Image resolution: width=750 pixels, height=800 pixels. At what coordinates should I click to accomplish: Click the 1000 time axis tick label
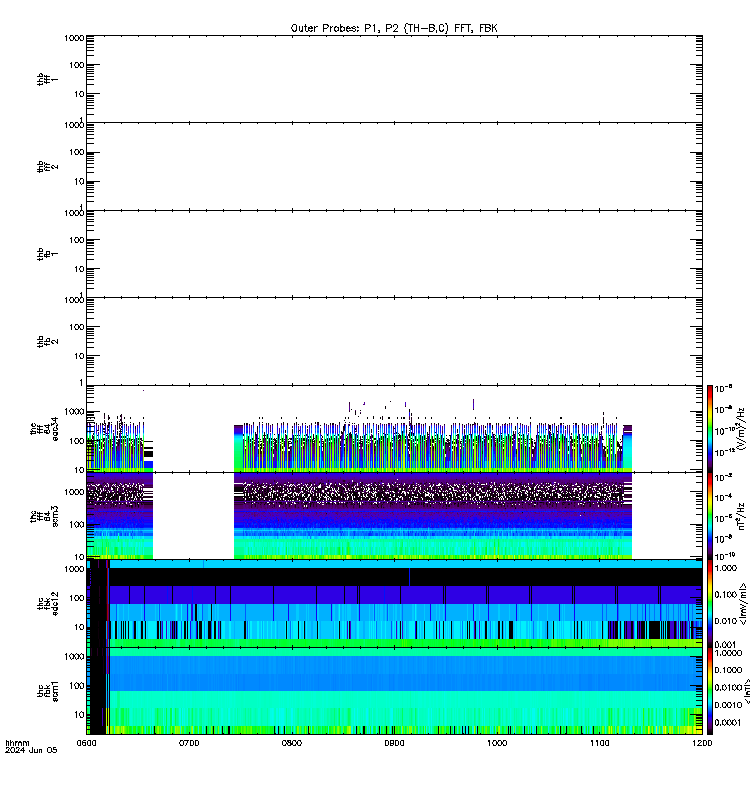coord(497,743)
